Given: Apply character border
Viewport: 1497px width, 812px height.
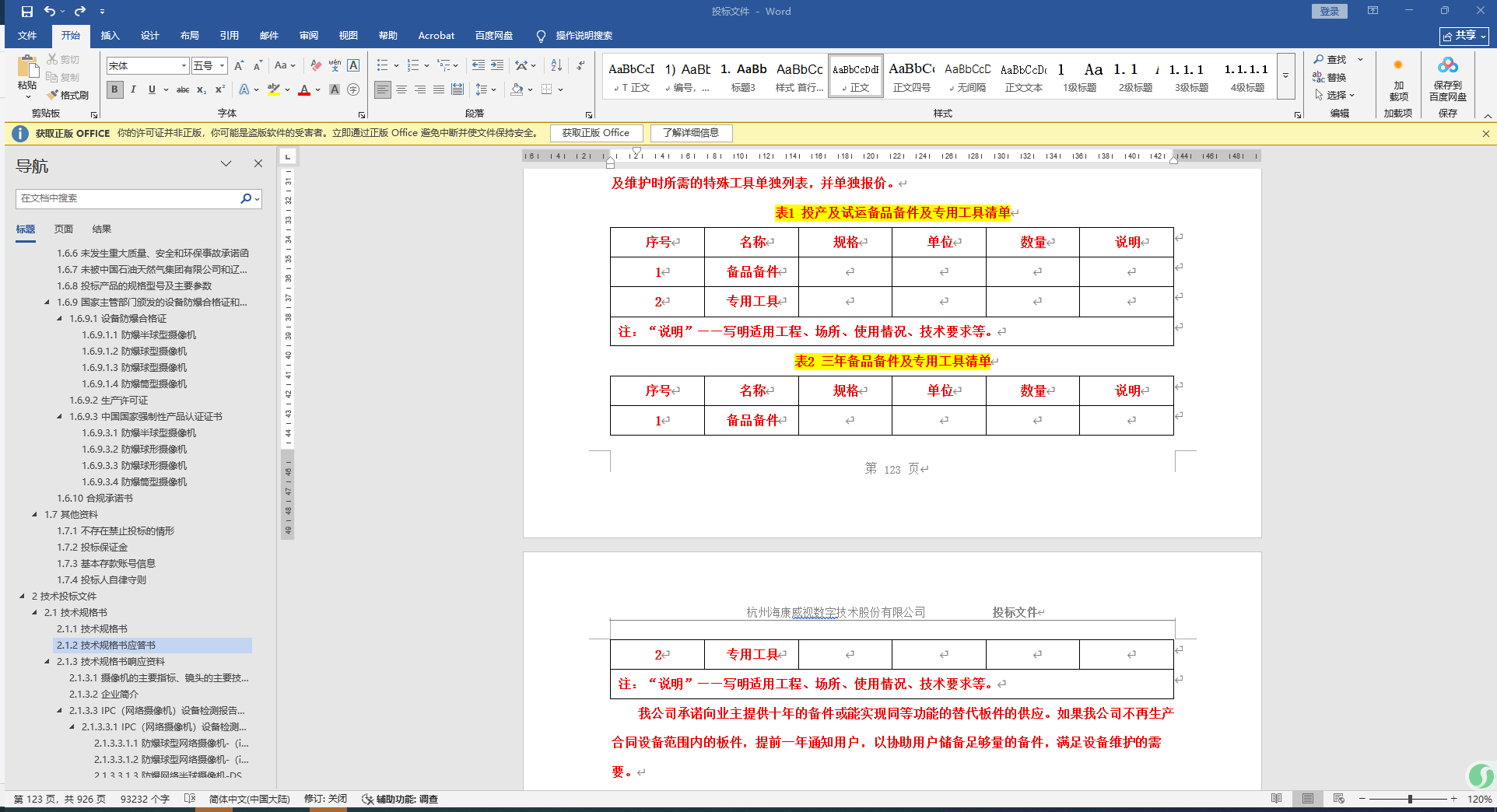Looking at the screenshot, I should (x=353, y=66).
